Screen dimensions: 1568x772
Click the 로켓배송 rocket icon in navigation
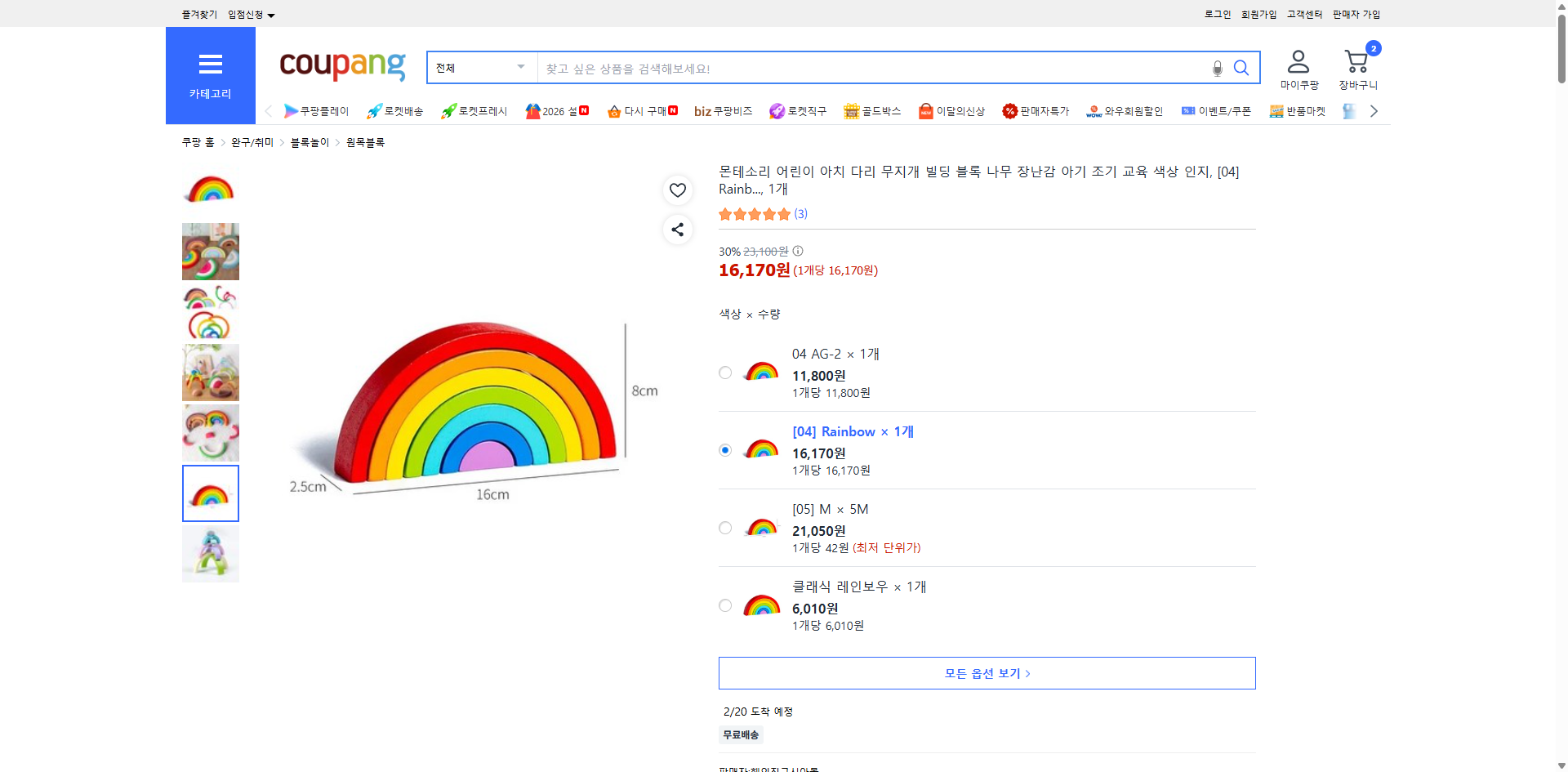[x=373, y=110]
